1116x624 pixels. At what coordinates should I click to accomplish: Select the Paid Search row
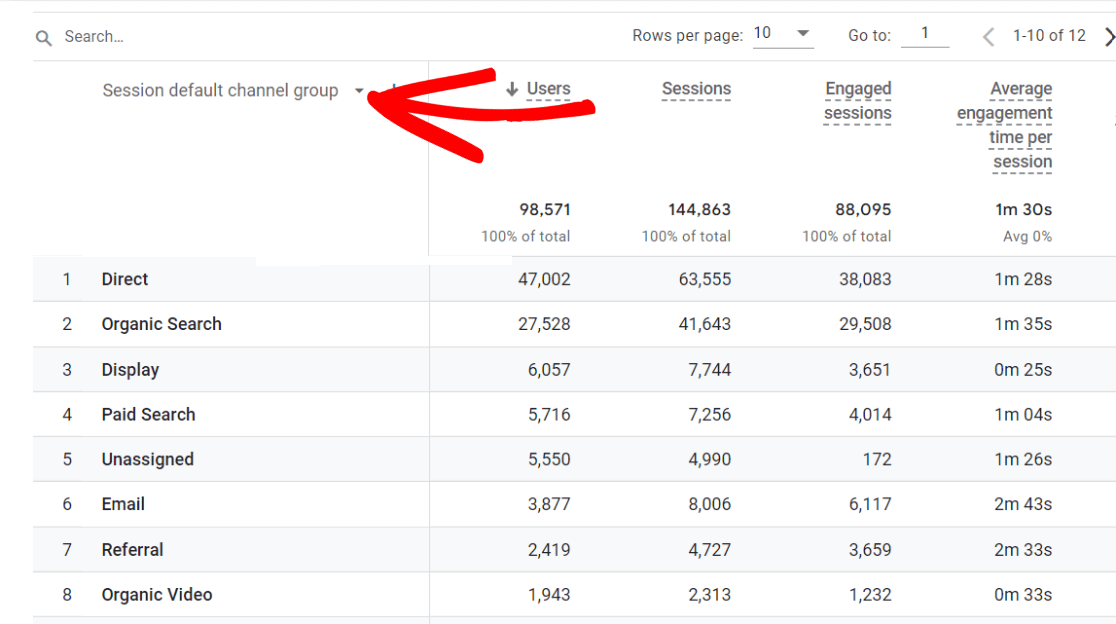[148, 414]
